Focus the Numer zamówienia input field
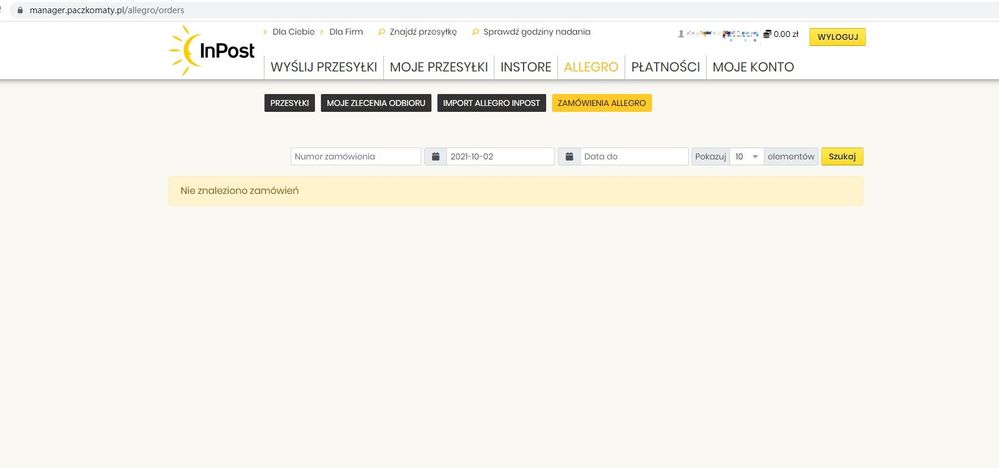The image size is (999, 468). pyautogui.click(x=356, y=157)
